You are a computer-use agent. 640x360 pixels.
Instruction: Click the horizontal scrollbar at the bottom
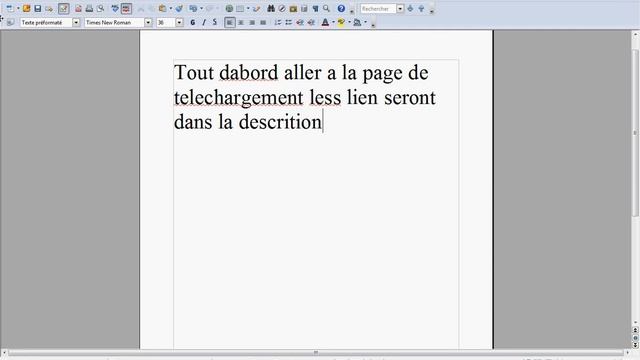pyautogui.click(x=315, y=352)
